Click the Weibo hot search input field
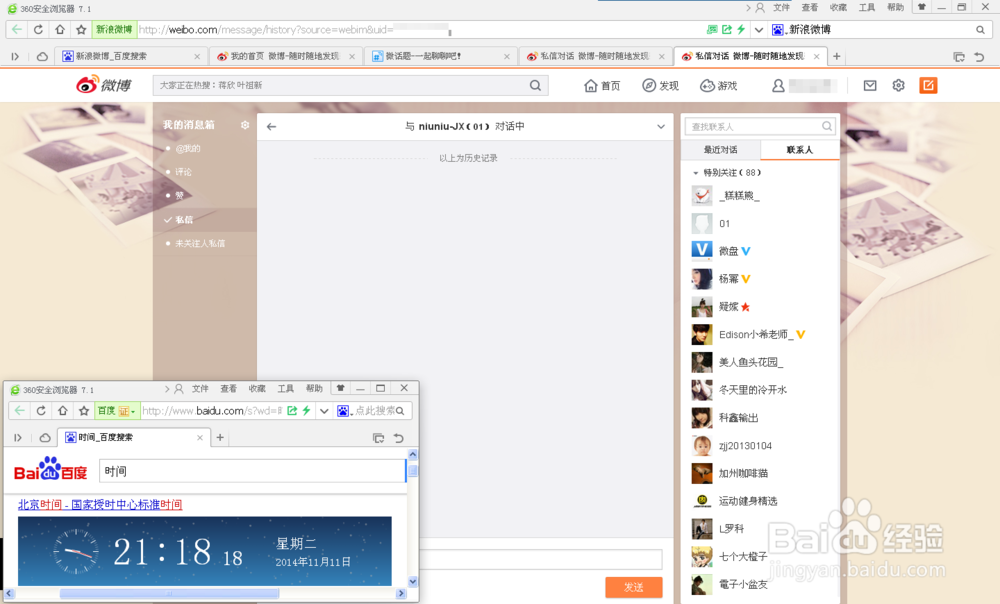This screenshot has width=1000, height=604. (x=330, y=86)
